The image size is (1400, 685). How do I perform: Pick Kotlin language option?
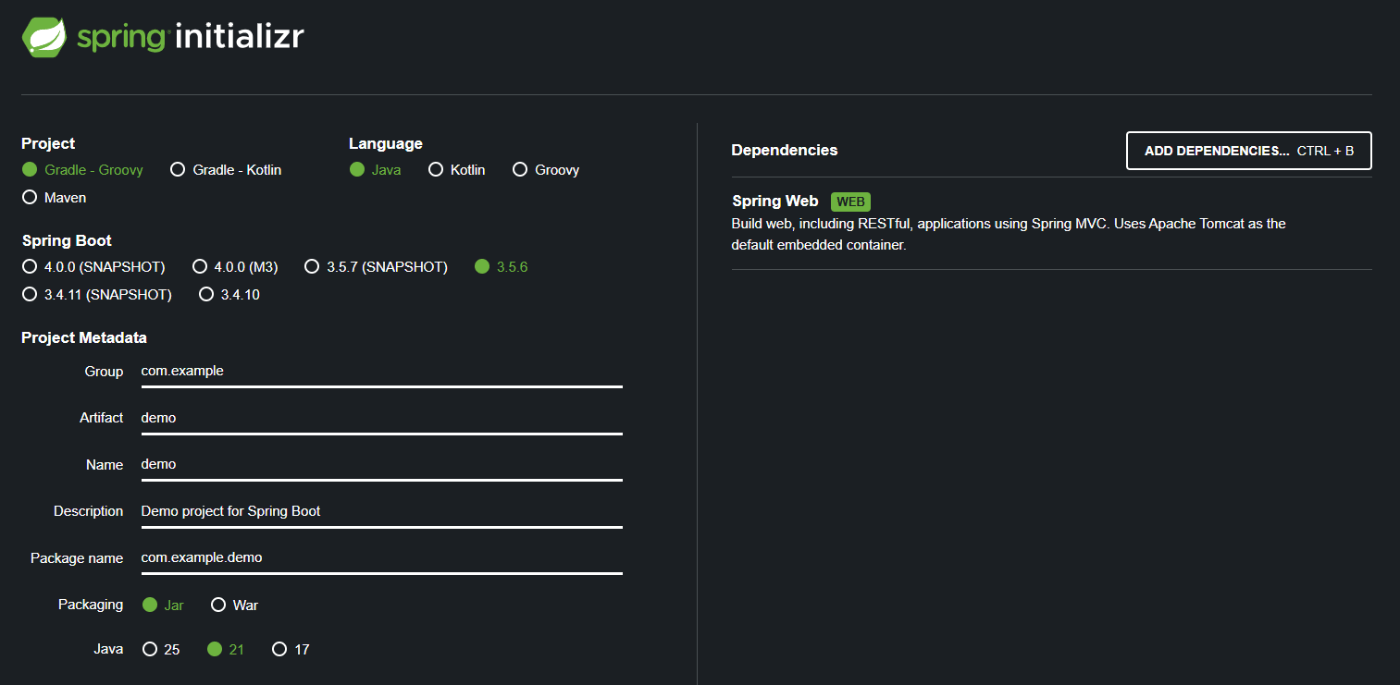pyautogui.click(x=457, y=170)
